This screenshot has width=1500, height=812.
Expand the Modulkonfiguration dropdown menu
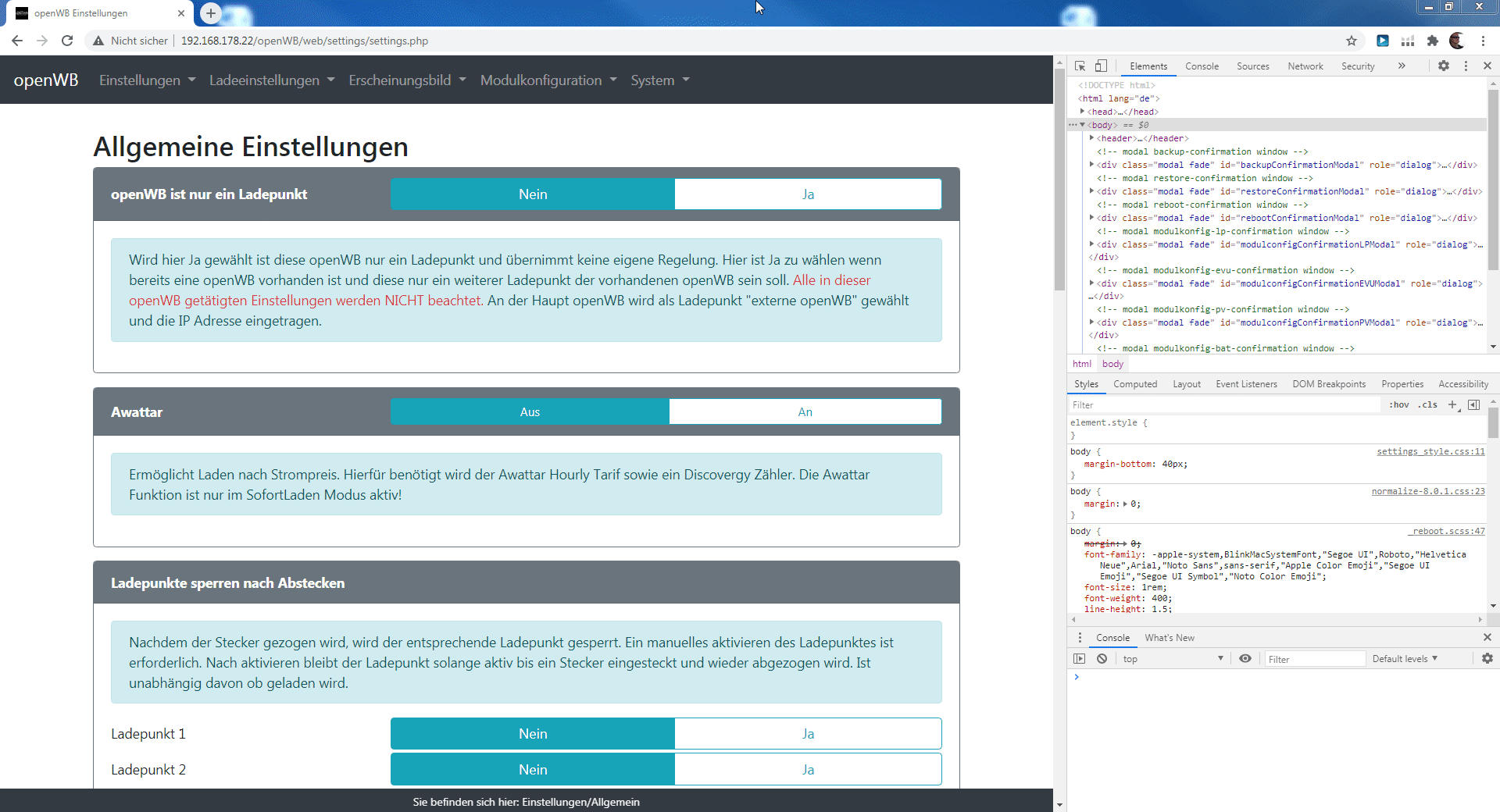point(548,80)
